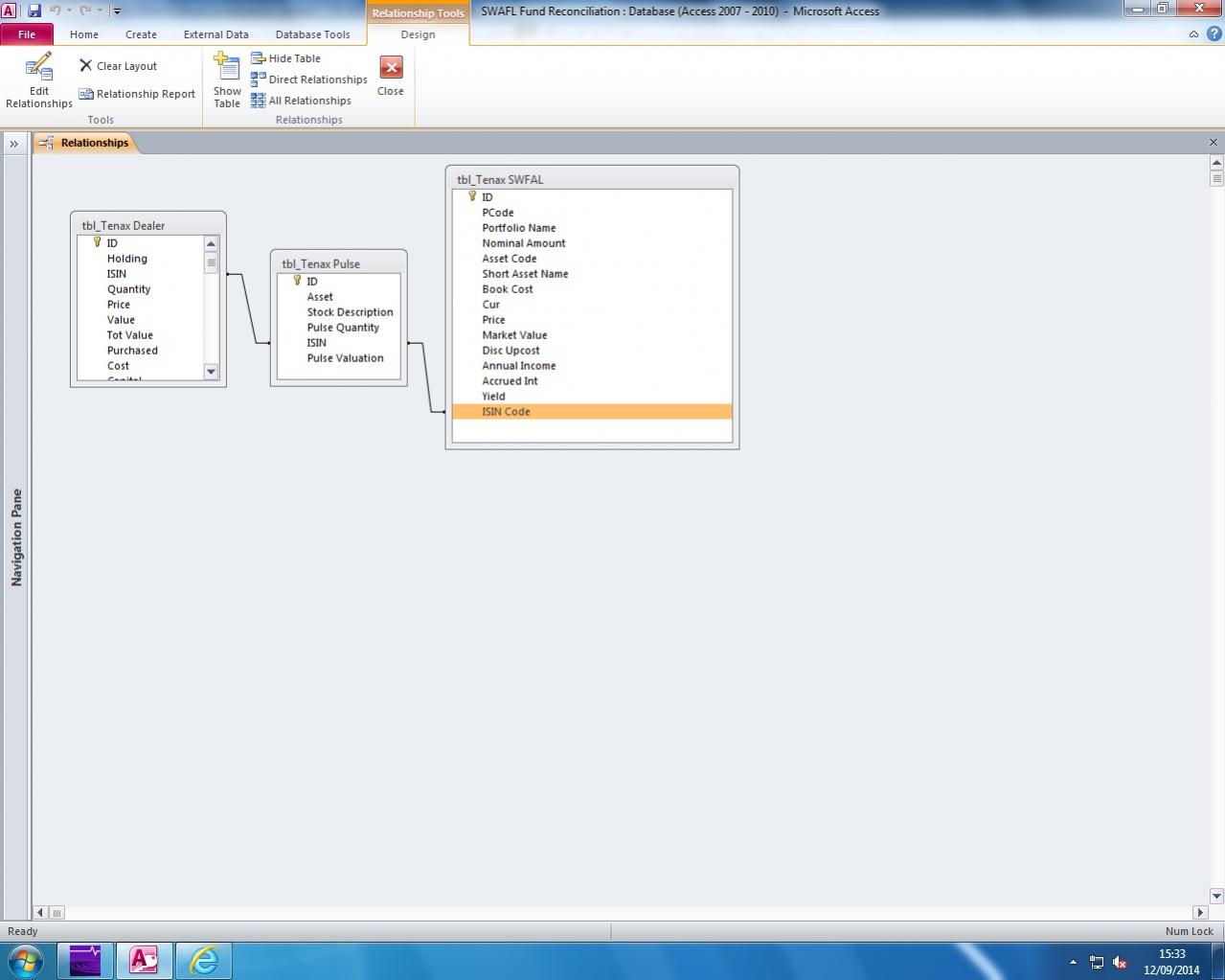The width and height of the screenshot is (1225, 980).
Task: Open Microsoft Access from the taskbar
Action: (x=144, y=961)
